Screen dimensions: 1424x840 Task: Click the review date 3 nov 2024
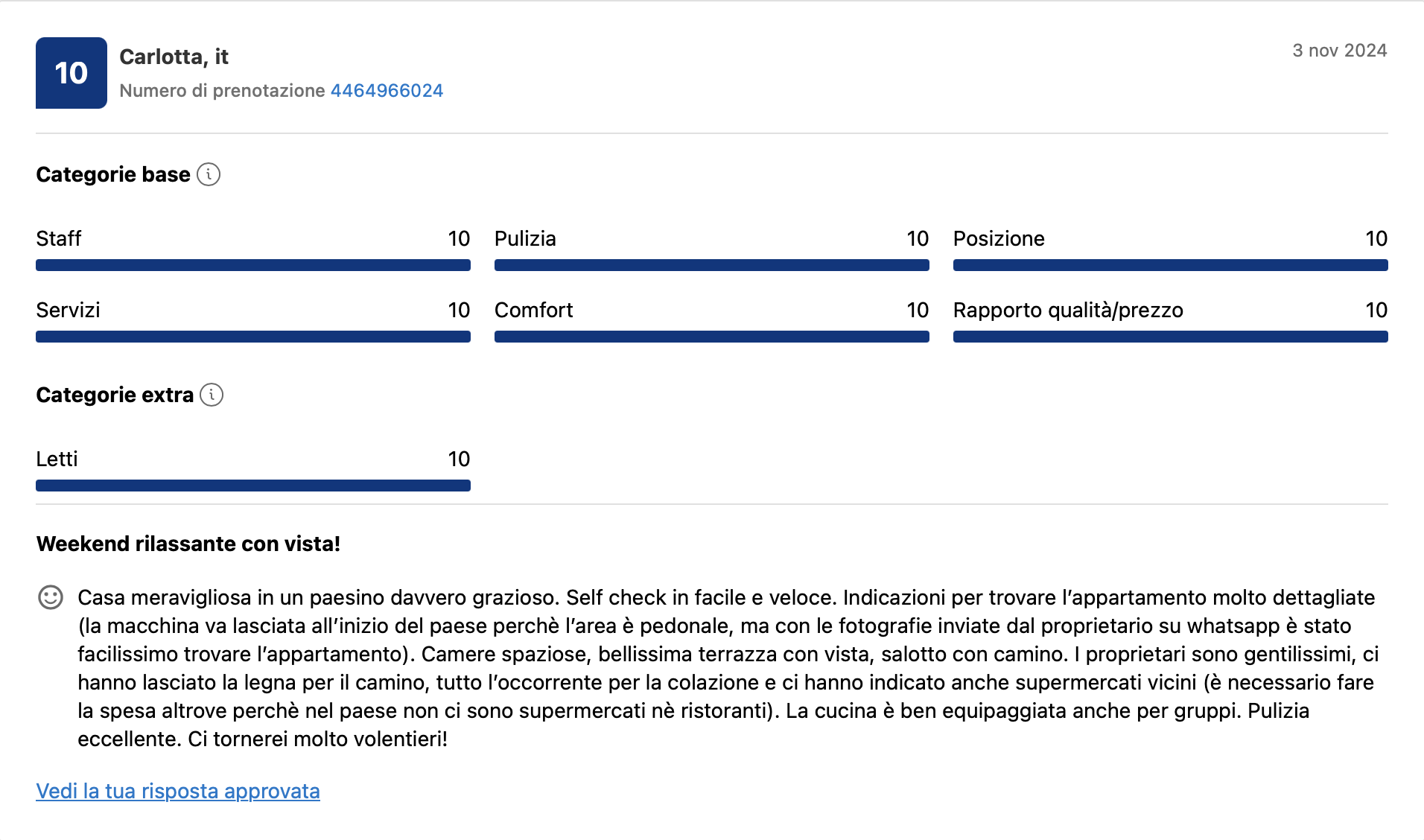tap(1339, 51)
